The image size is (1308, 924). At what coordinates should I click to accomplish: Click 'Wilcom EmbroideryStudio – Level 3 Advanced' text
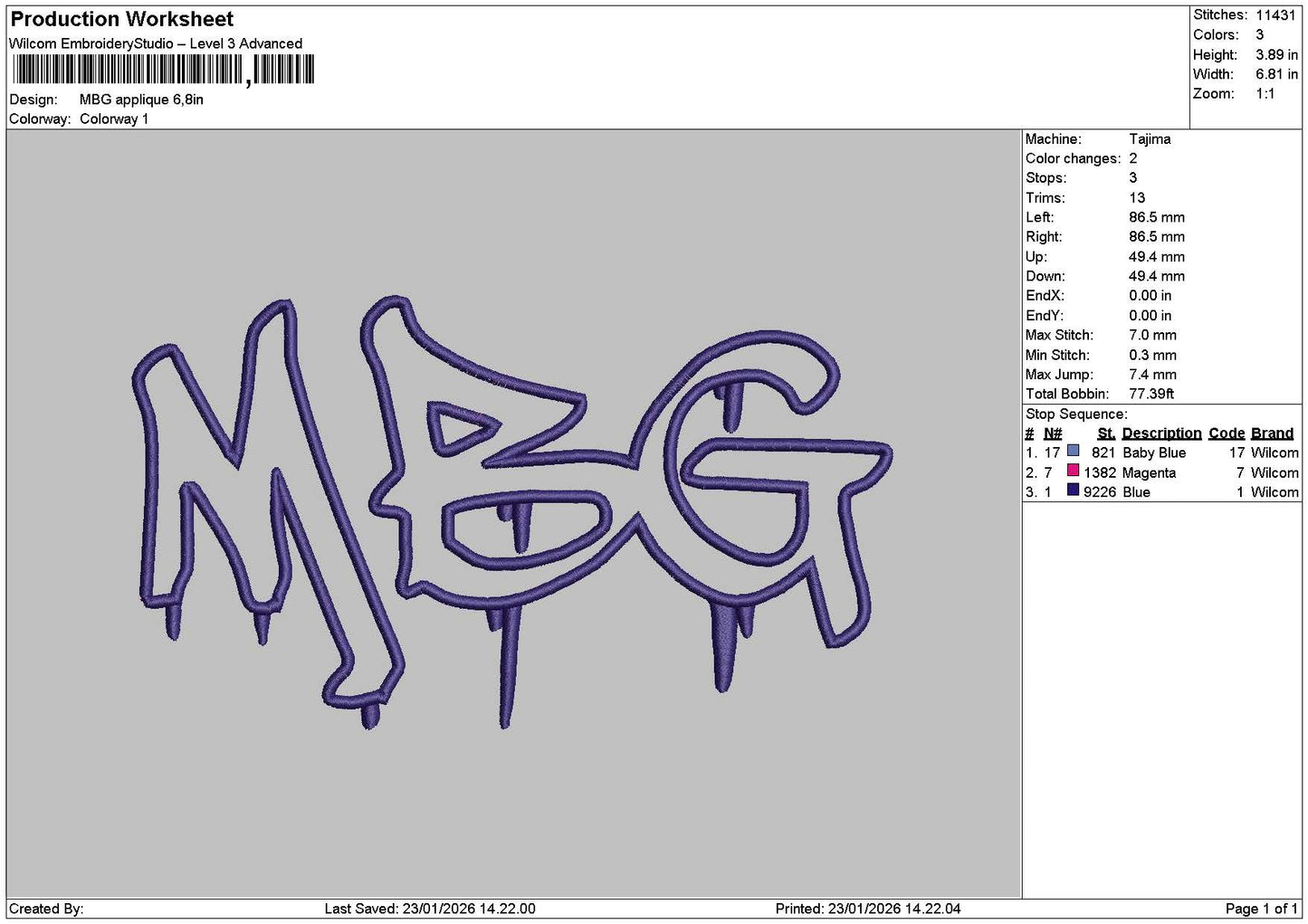point(156,43)
